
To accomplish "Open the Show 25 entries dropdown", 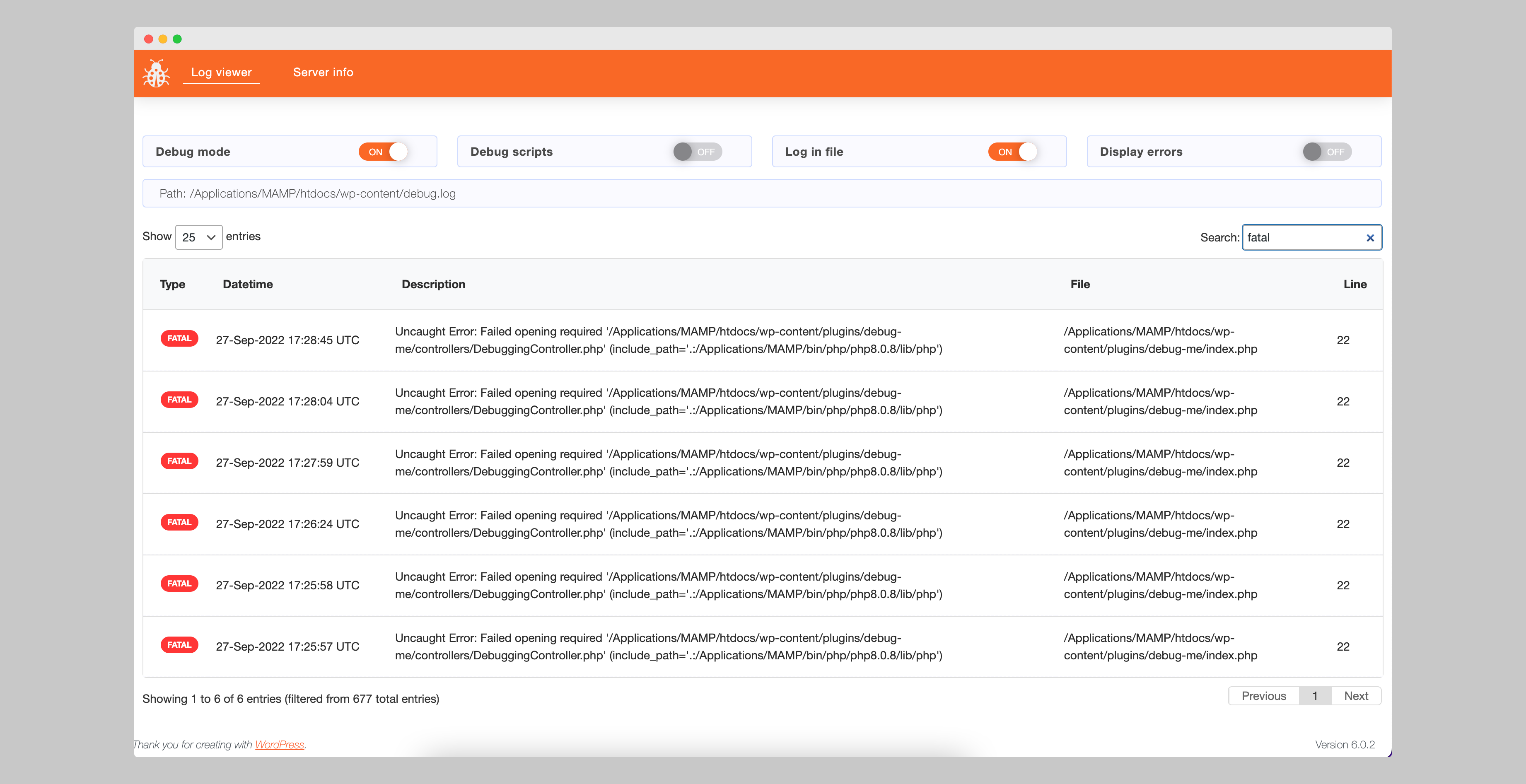I will 198,237.
